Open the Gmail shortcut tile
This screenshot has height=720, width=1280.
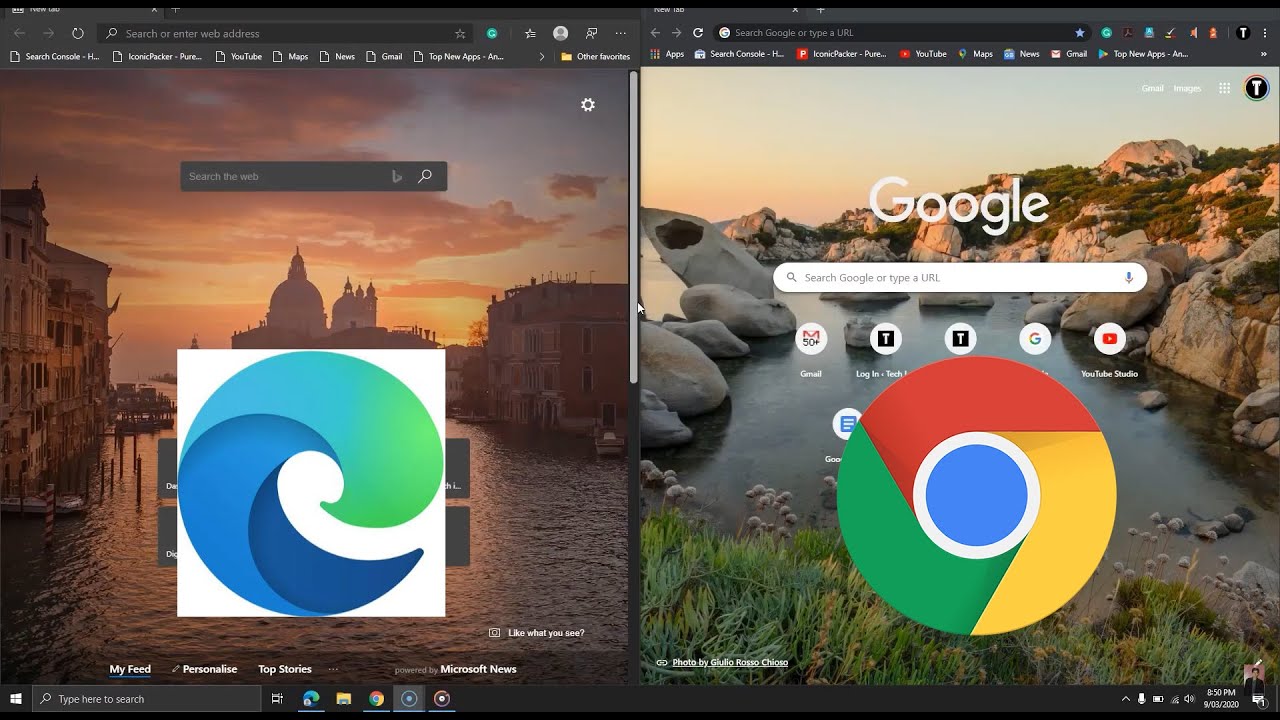click(x=811, y=350)
